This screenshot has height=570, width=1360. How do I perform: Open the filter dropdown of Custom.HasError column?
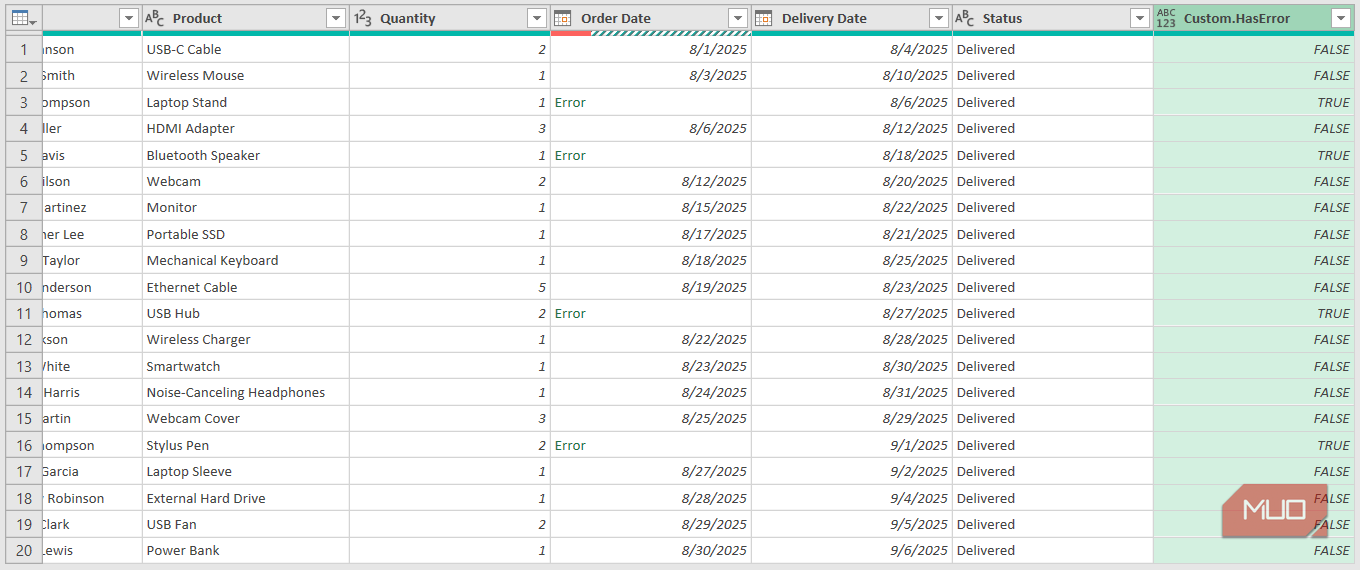click(x=1341, y=18)
